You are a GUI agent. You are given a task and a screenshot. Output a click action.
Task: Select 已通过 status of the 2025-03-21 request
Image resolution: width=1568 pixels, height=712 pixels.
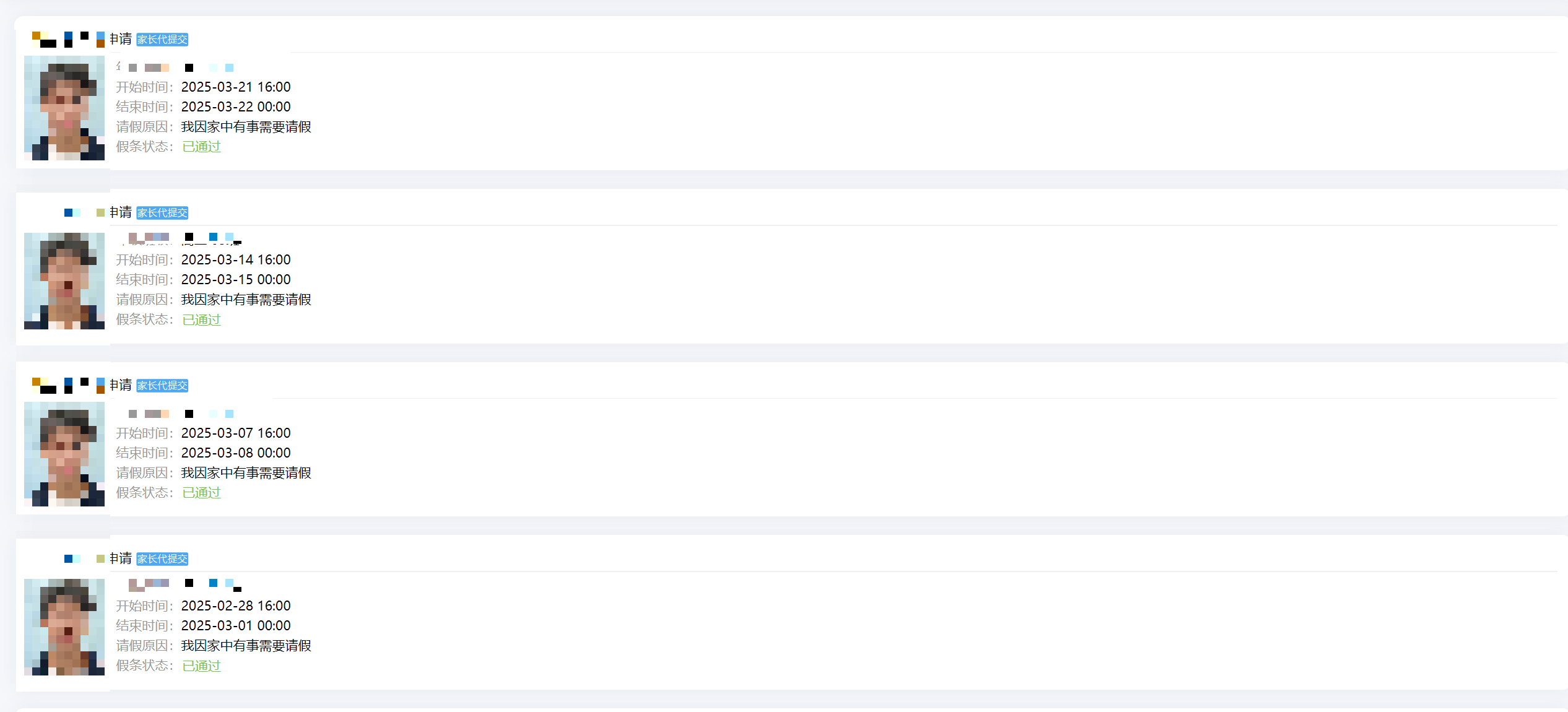point(202,147)
